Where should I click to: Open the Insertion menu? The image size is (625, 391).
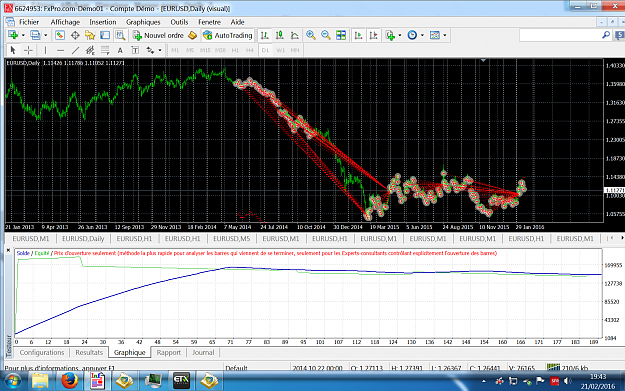tap(103, 22)
